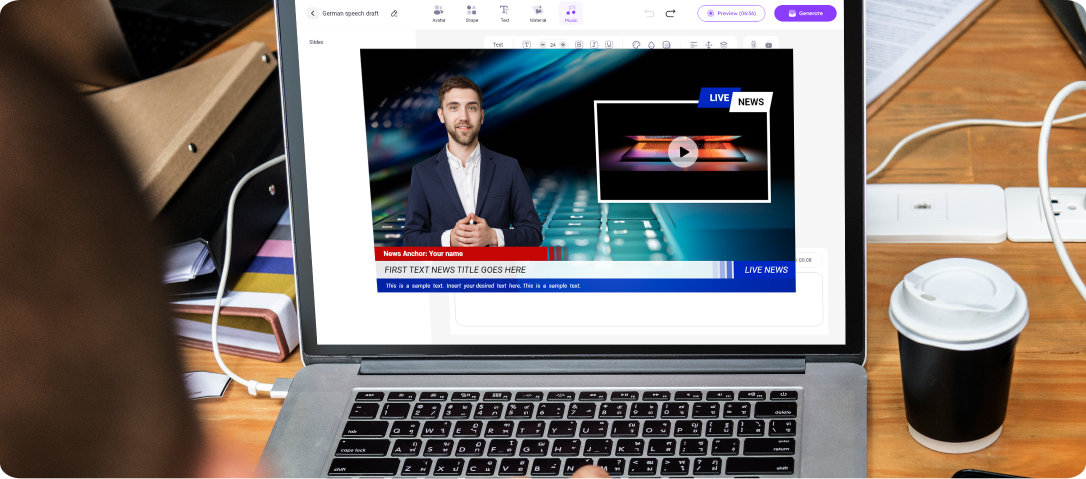Increase the font size
The height and width of the screenshot is (479, 1086).
click(562, 45)
